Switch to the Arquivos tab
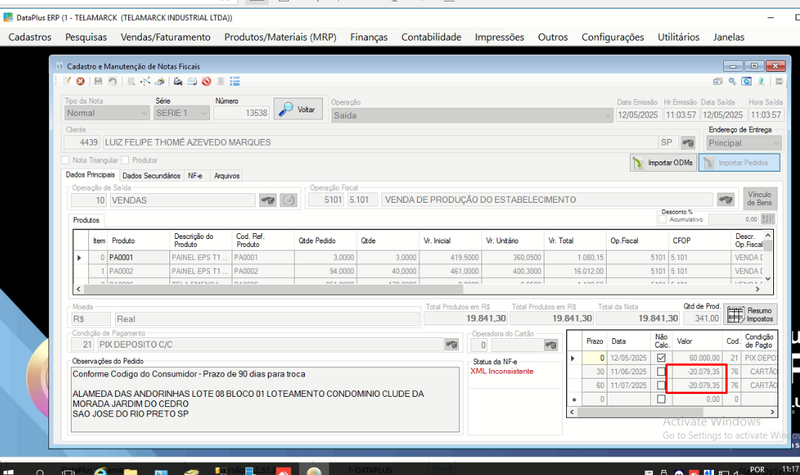 [227, 176]
